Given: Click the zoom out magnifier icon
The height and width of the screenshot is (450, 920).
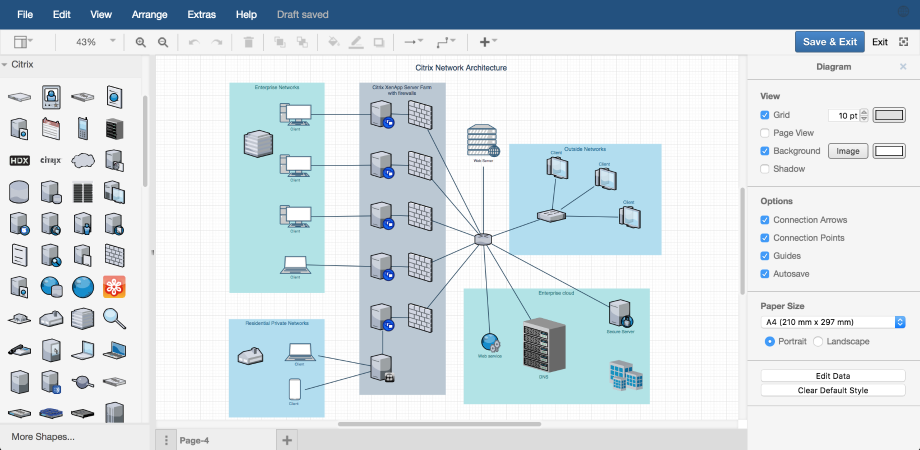Looking at the screenshot, I should click(163, 42).
